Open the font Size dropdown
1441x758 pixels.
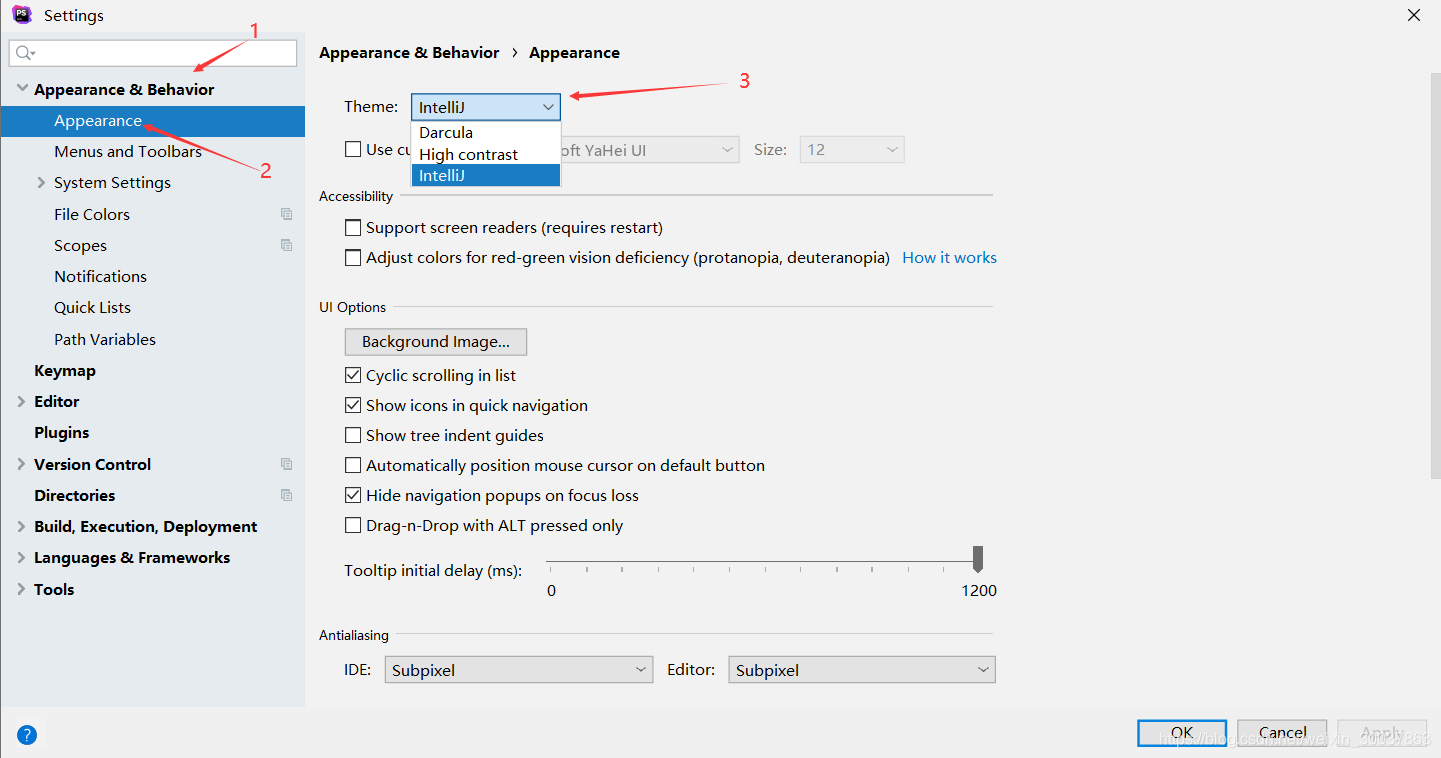coord(852,150)
